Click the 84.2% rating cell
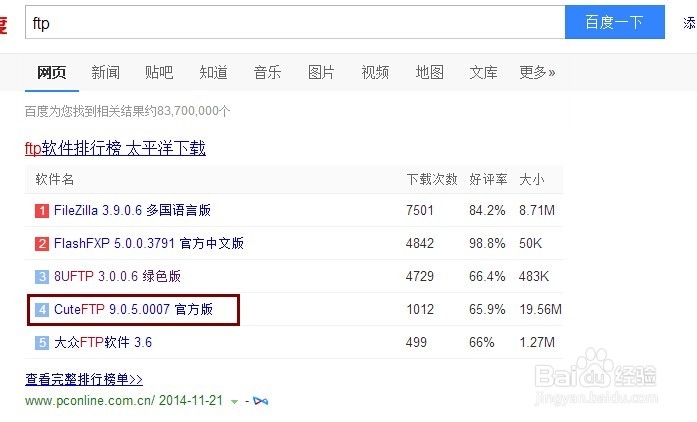 [x=487, y=210]
